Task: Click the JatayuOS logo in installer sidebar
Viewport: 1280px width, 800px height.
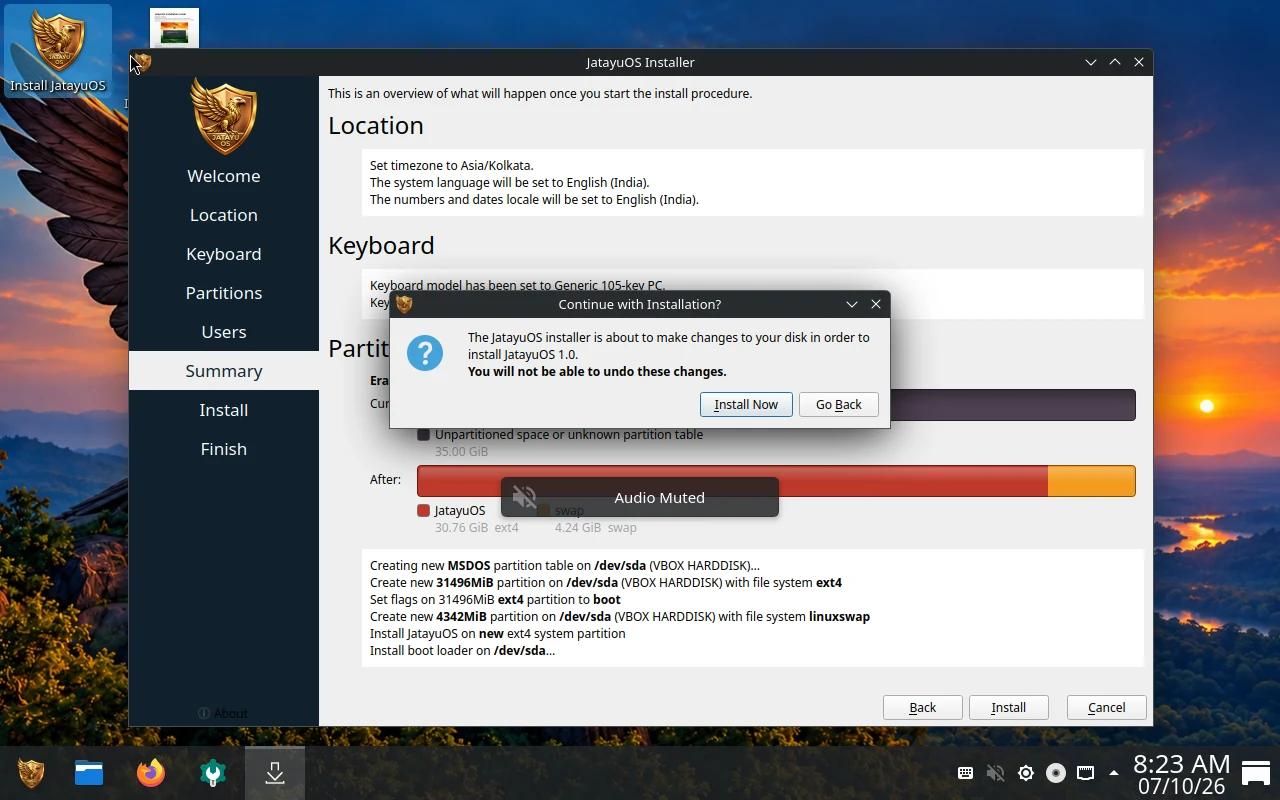Action: 224,115
